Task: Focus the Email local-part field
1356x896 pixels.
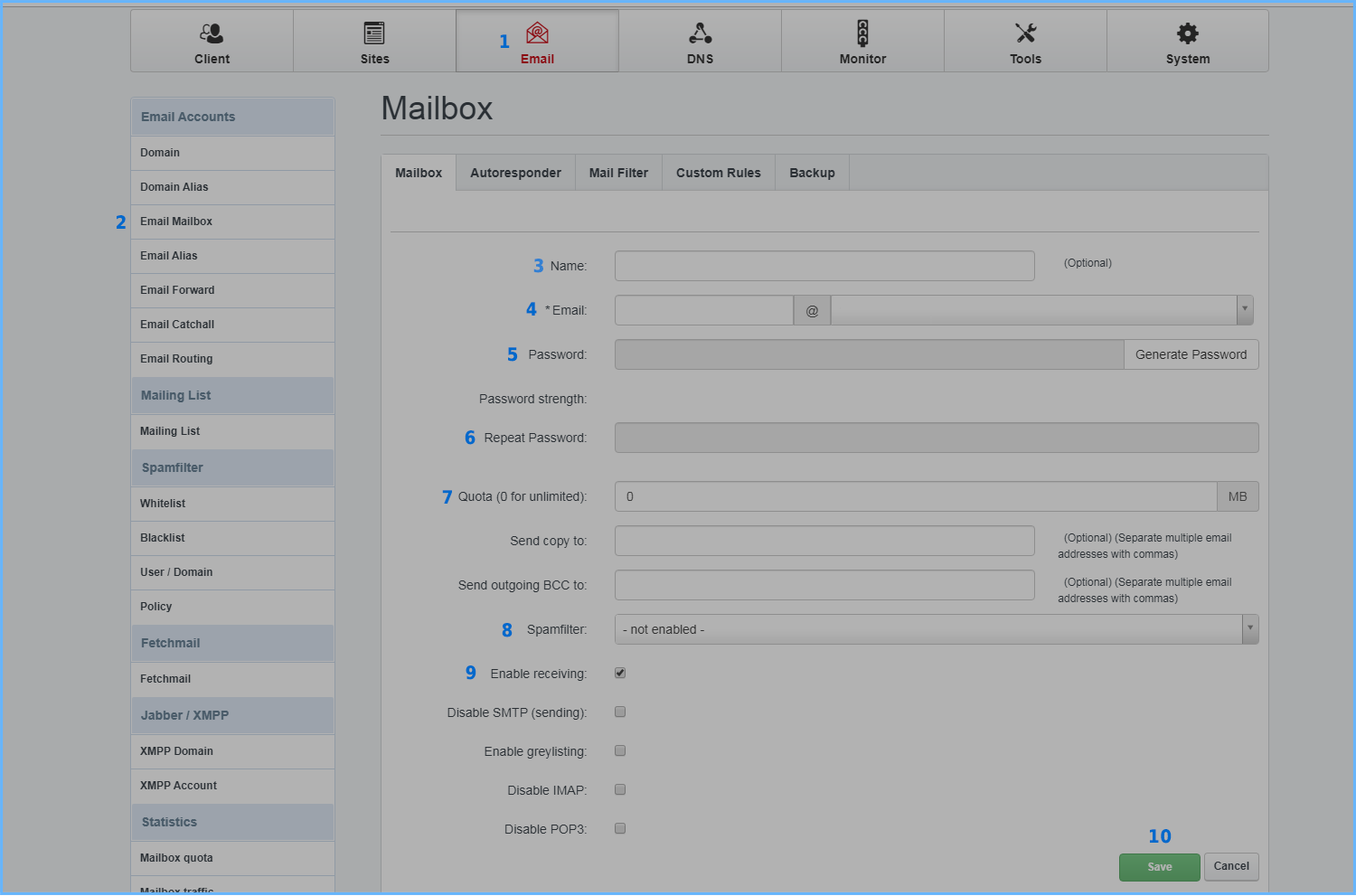Action: pyautogui.click(x=704, y=310)
